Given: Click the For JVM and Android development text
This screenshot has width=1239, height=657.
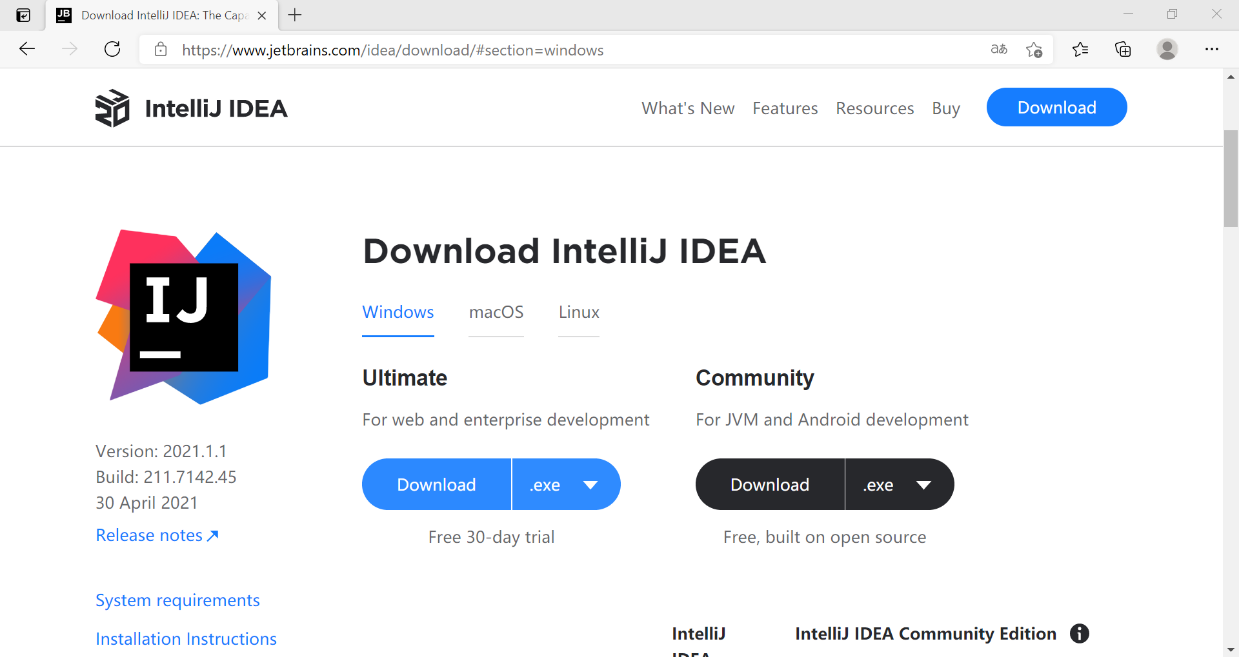Looking at the screenshot, I should 832,420.
